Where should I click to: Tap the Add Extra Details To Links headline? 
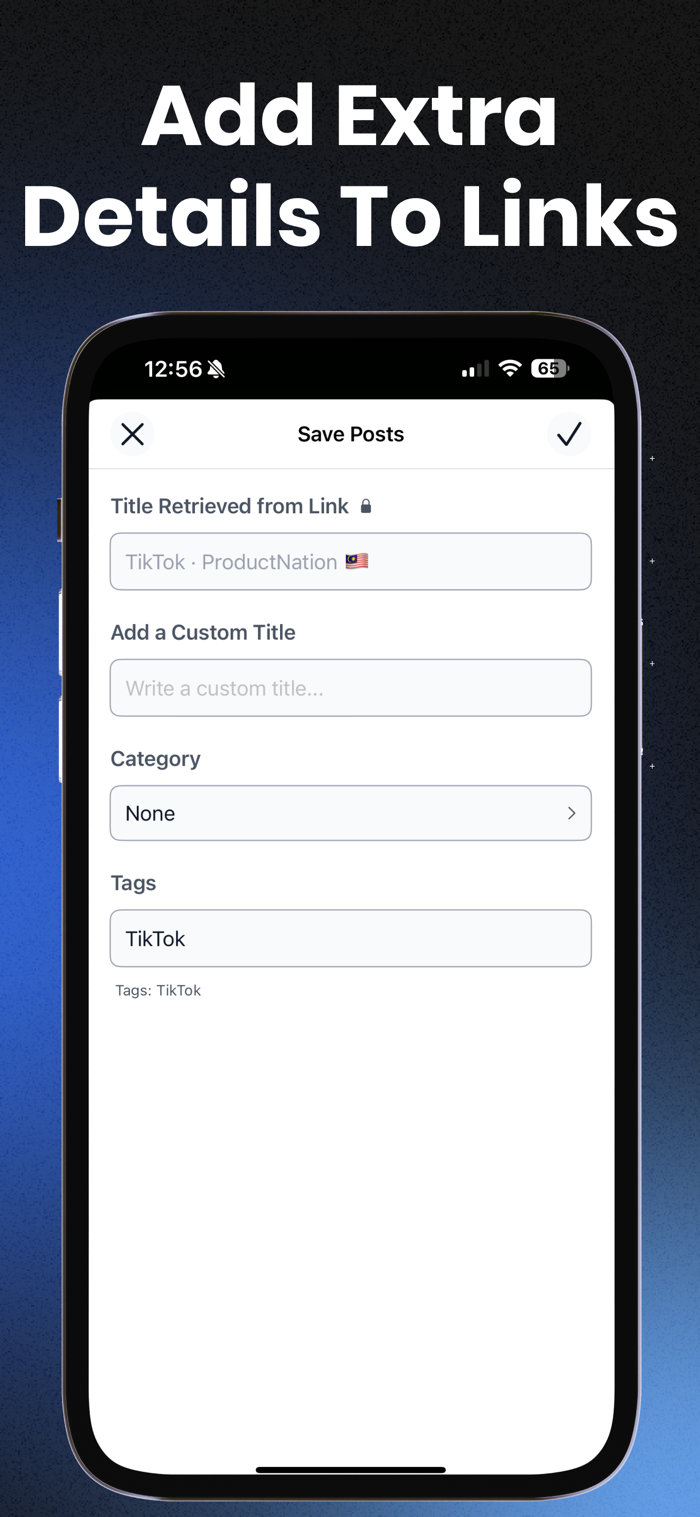(x=350, y=166)
